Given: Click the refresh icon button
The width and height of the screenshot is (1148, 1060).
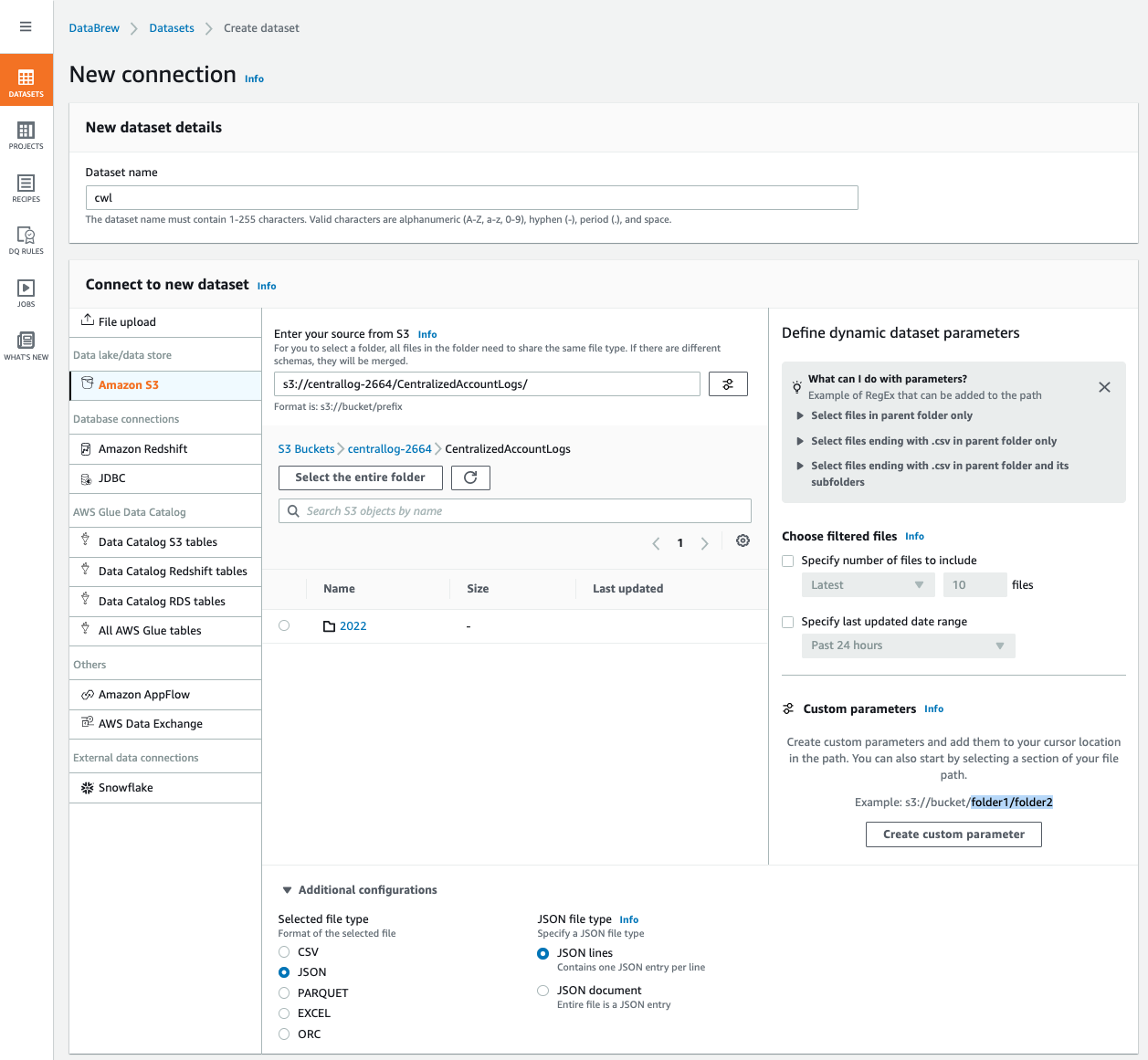Looking at the screenshot, I should tap(470, 478).
